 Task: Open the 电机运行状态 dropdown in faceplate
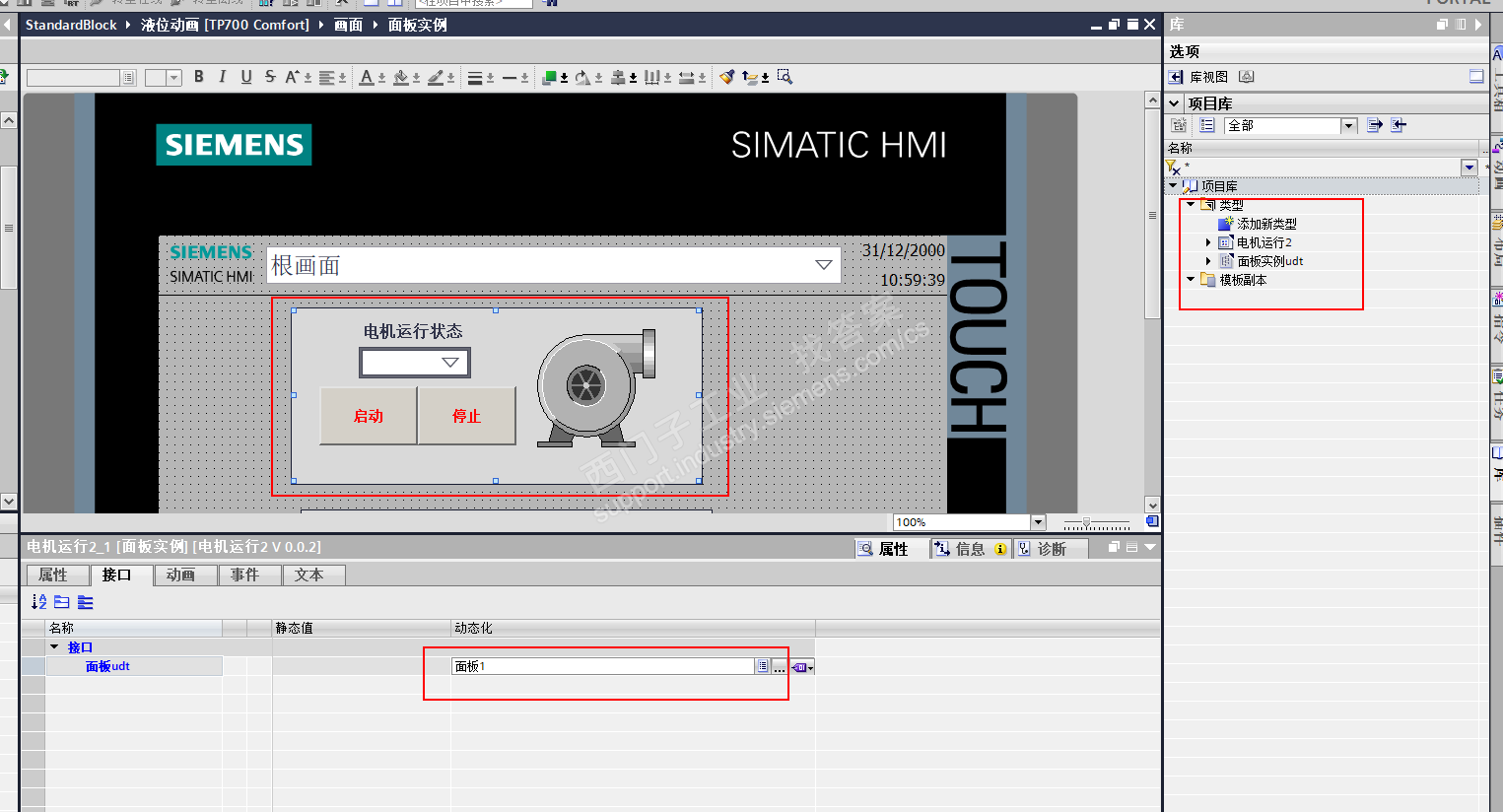450,363
